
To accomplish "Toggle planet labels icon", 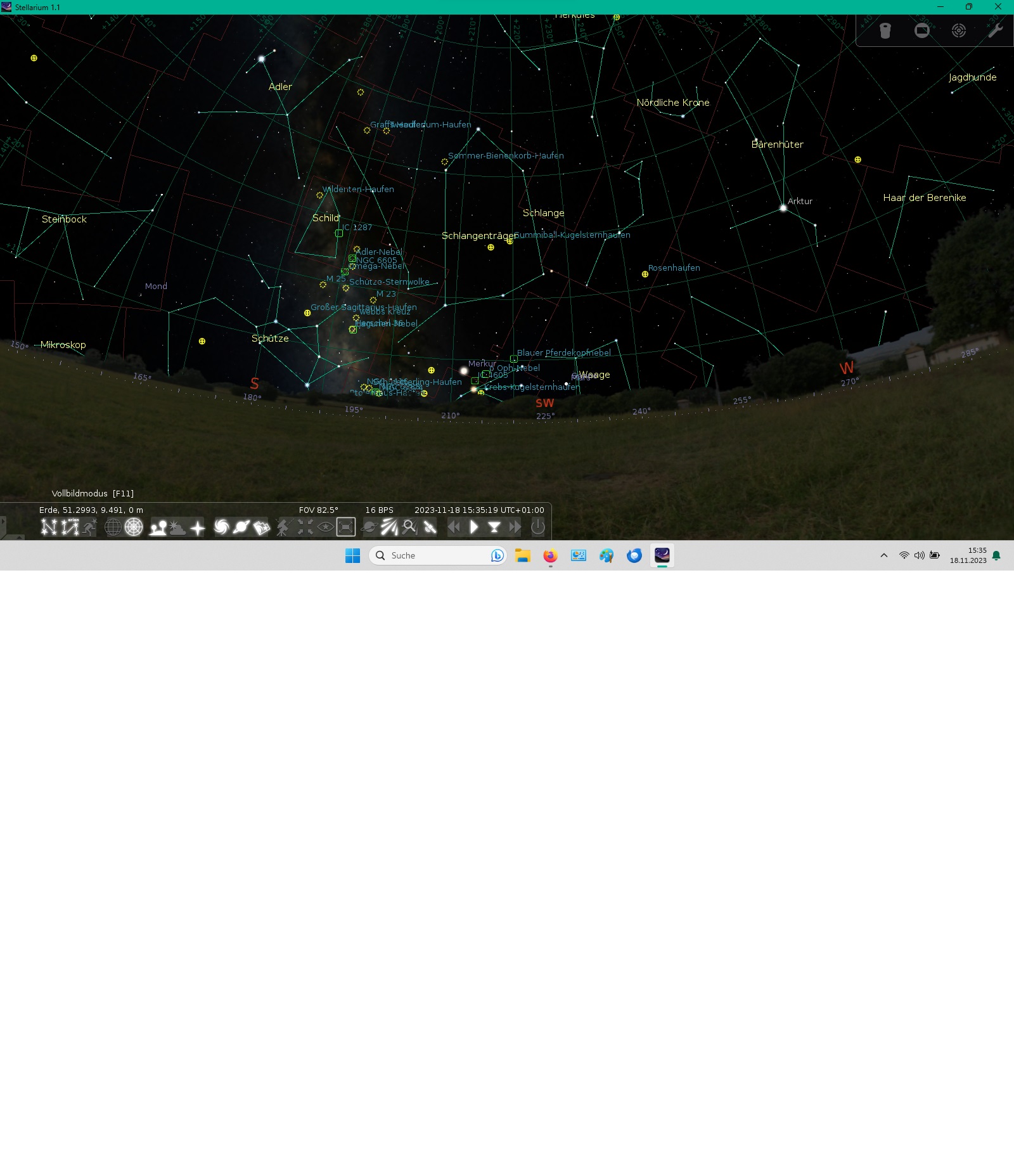I will point(241,527).
